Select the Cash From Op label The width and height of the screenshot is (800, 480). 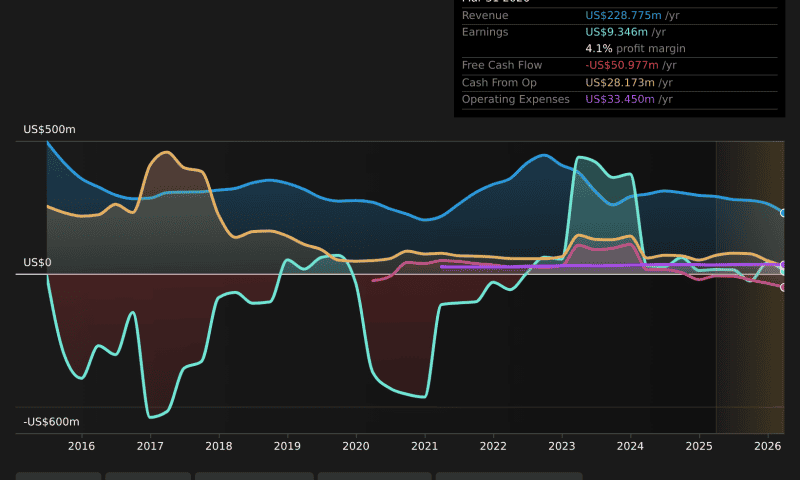[x=499, y=83]
